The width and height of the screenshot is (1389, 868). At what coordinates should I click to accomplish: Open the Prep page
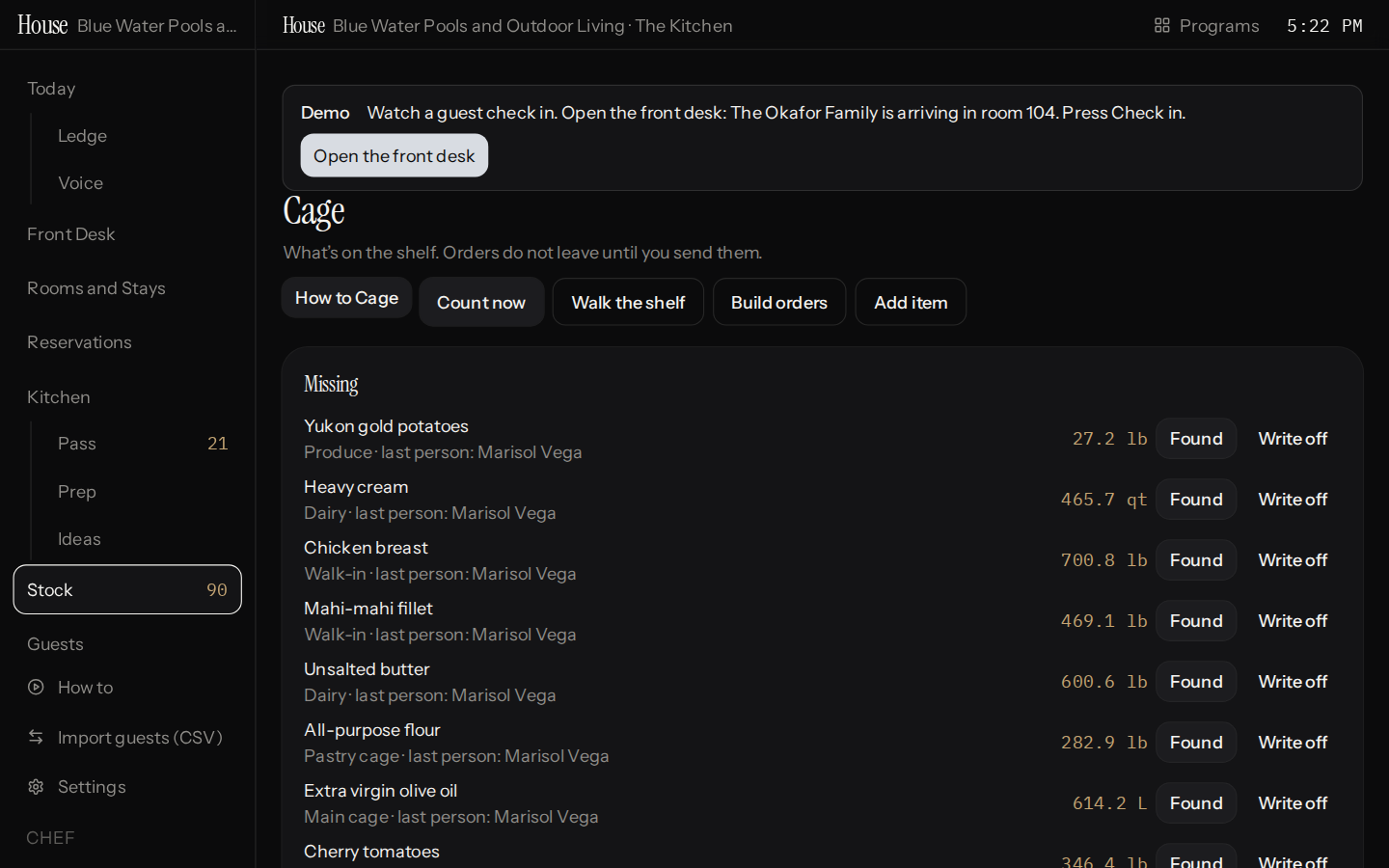[77, 492]
